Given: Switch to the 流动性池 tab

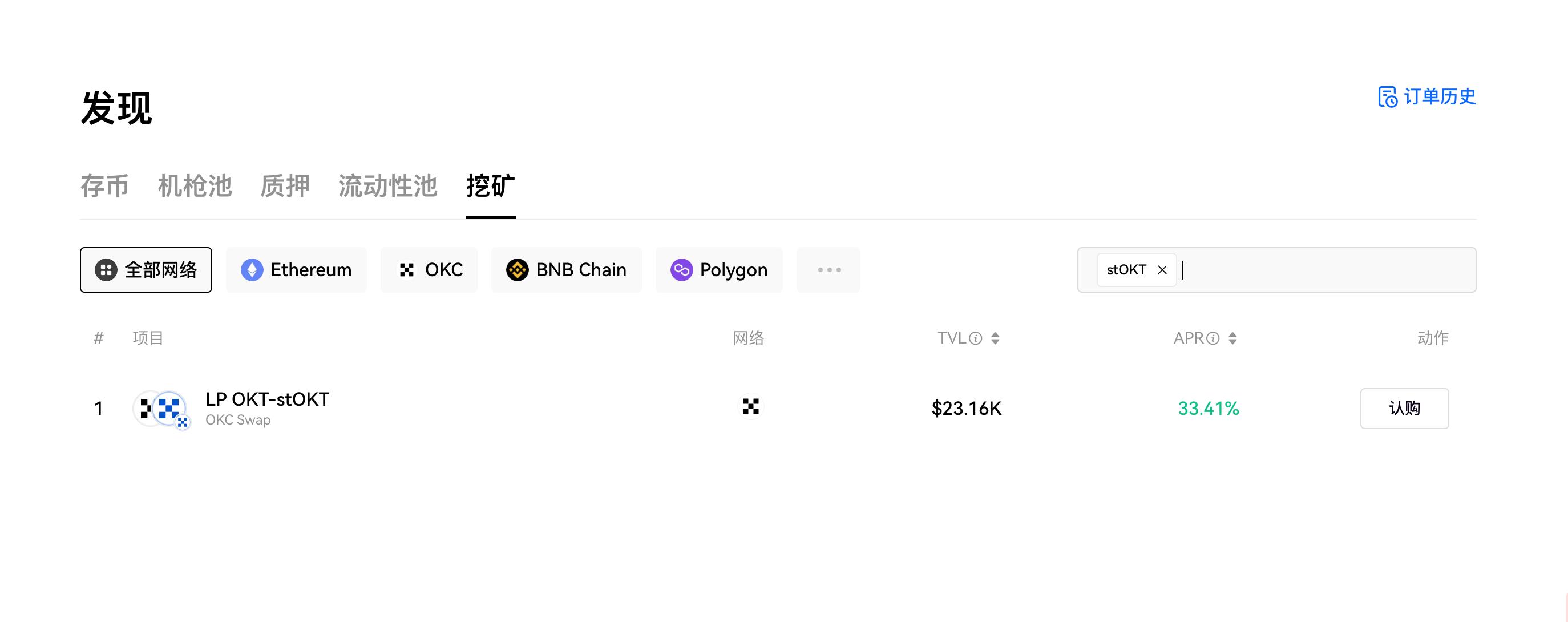Looking at the screenshot, I should pos(388,187).
